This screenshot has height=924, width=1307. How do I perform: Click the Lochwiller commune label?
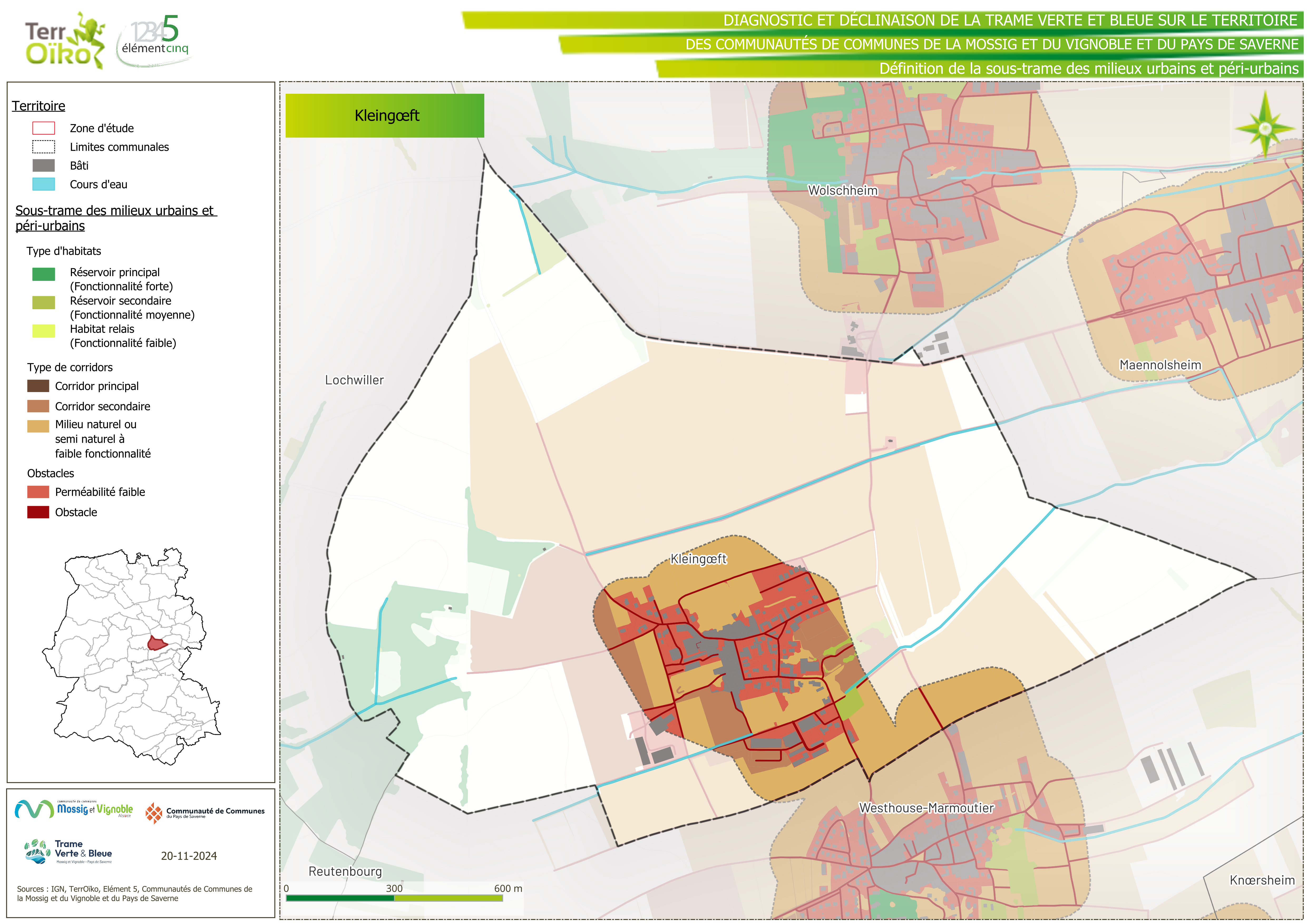[x=354, y=380]
